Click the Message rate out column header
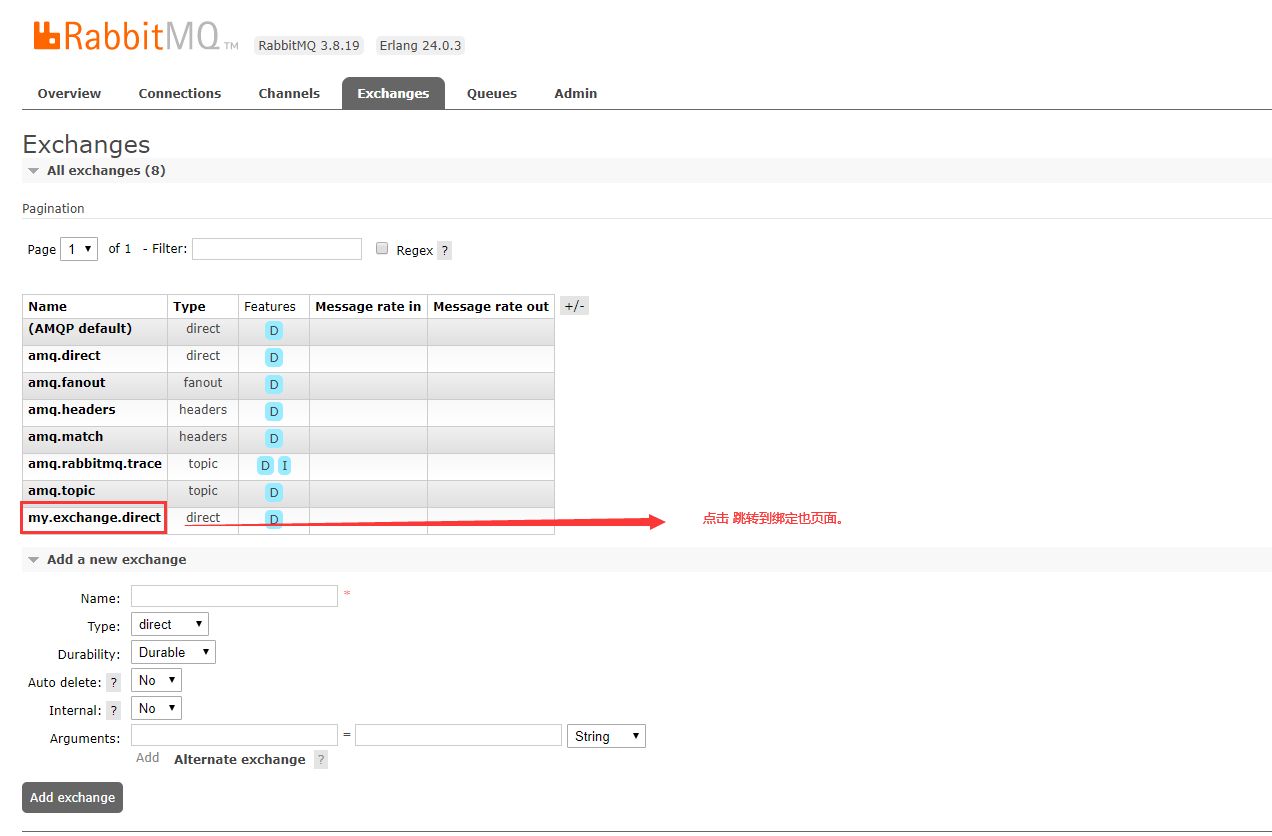The width and height of the screenshot is (1272, 836). [x=491, y=307]
